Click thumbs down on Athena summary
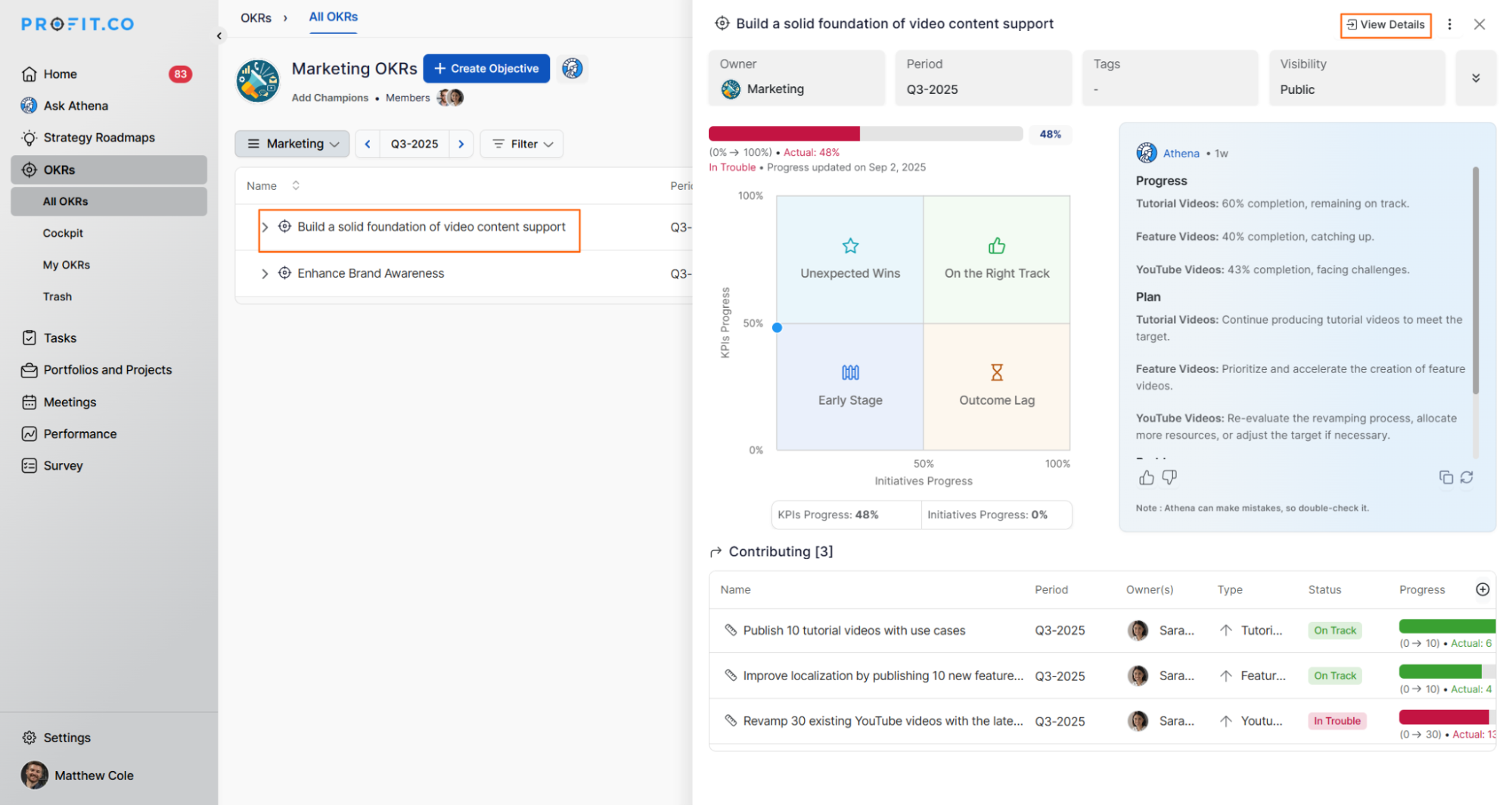 click(1169, 477)
